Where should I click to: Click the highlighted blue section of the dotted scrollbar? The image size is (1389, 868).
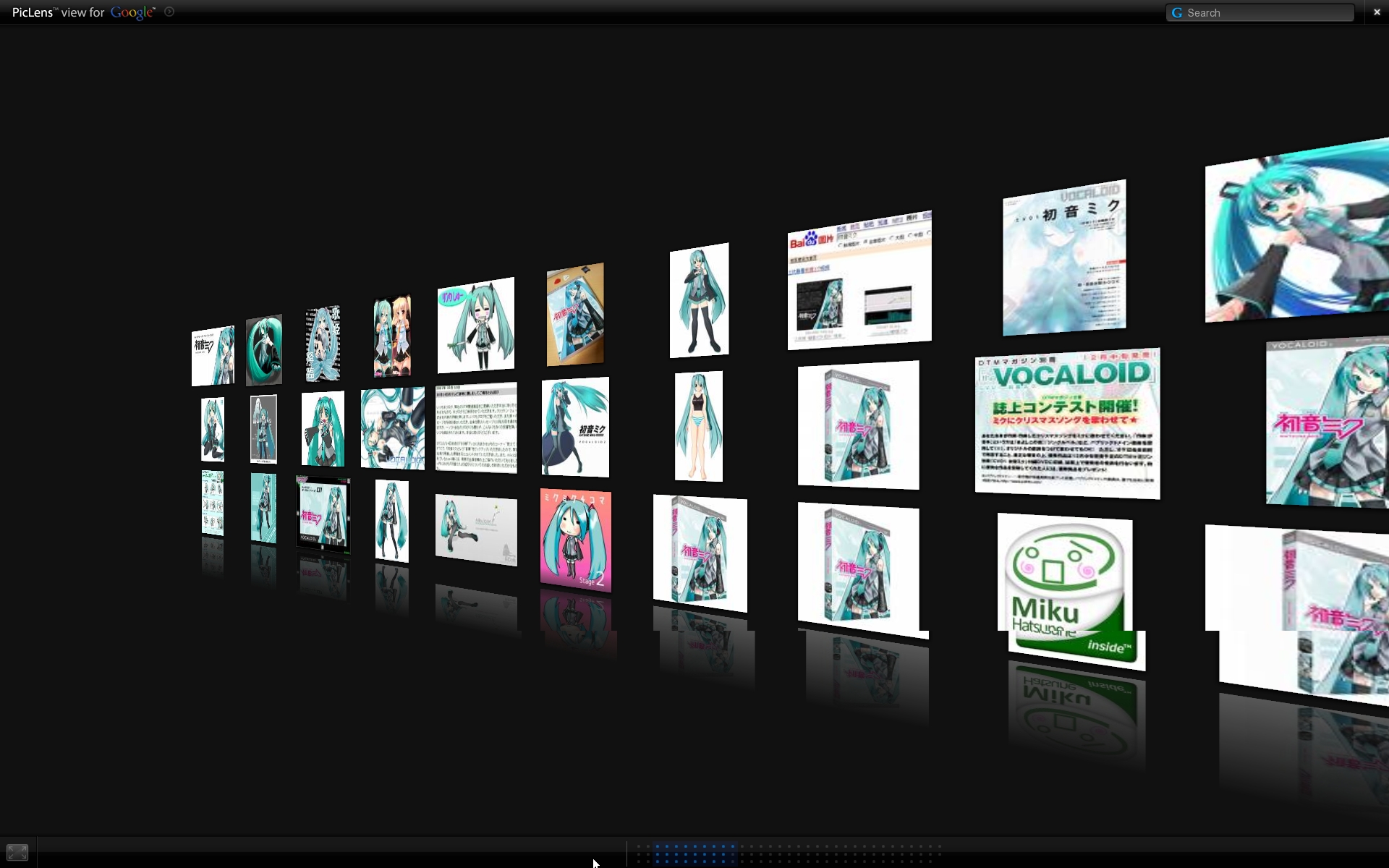point(694,854)
